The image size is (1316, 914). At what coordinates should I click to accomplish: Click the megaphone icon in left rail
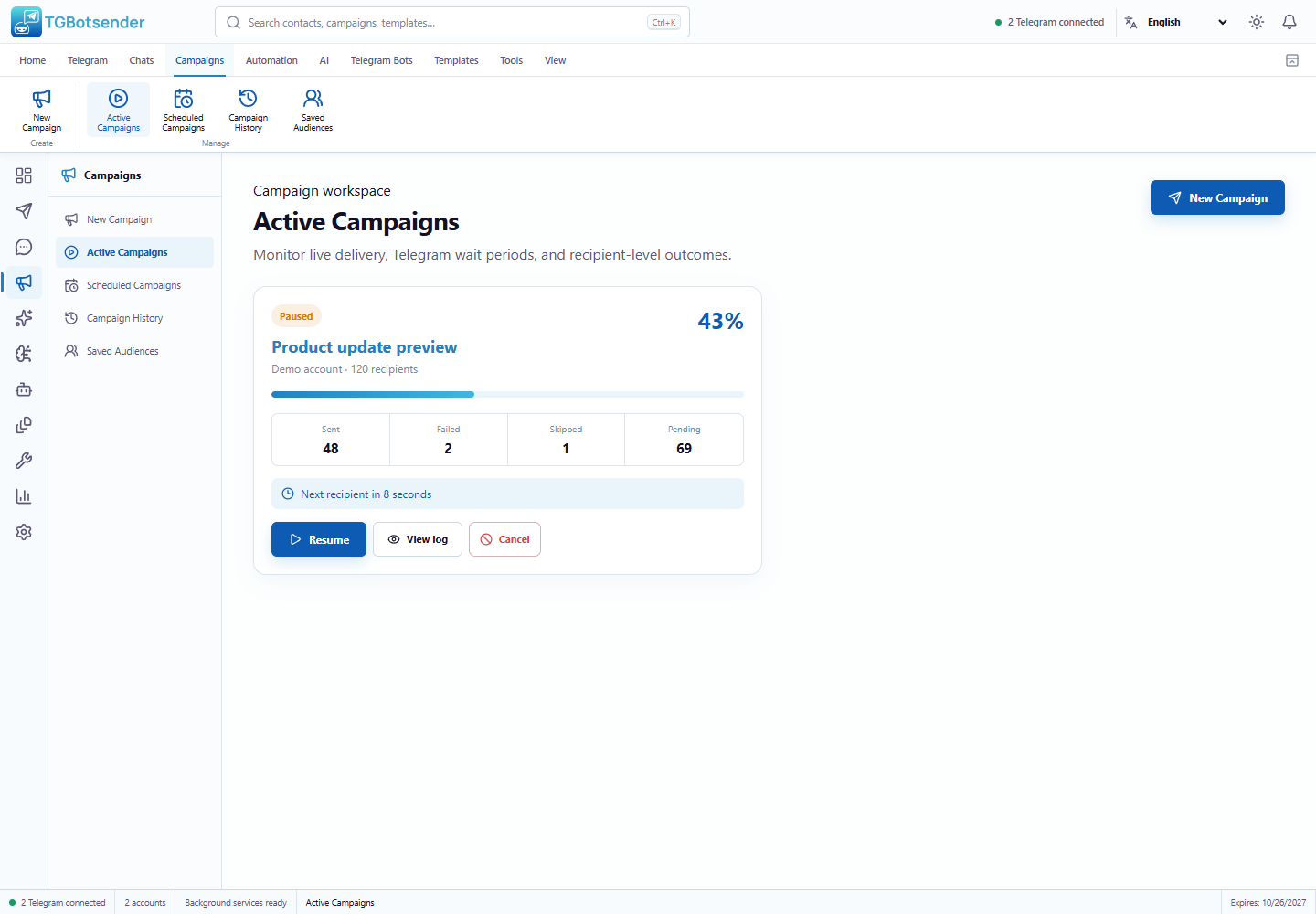[x=24, y=282]
